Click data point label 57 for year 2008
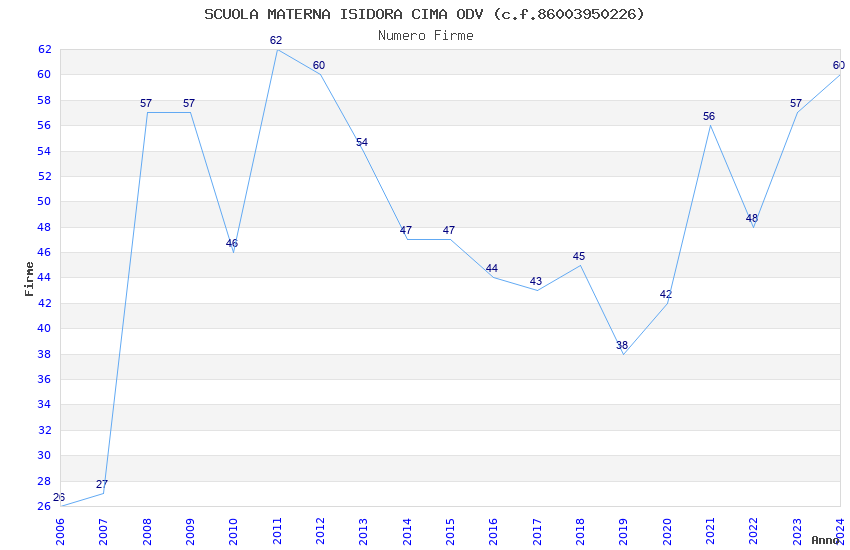The image size is (850, 550). [x=145, y=103]
